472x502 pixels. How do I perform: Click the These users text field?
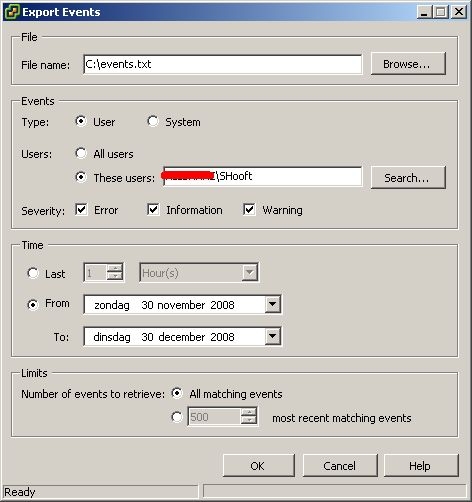click(263, 176)
